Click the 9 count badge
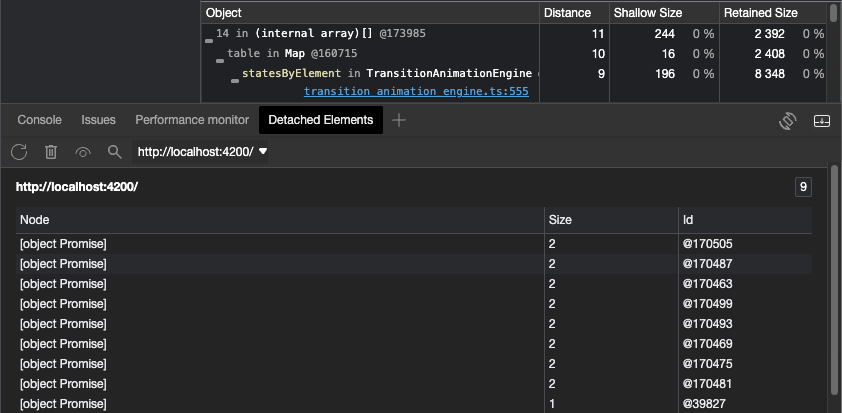This screenshot has width=842, height=413. tap(803, 187)
